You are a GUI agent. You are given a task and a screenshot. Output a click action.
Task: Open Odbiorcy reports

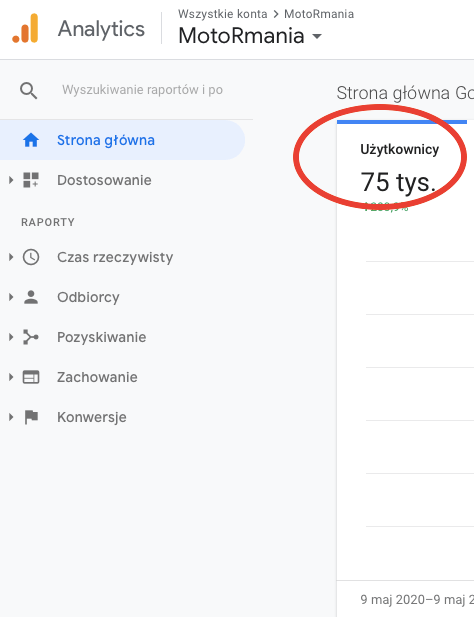pos(88,297)
